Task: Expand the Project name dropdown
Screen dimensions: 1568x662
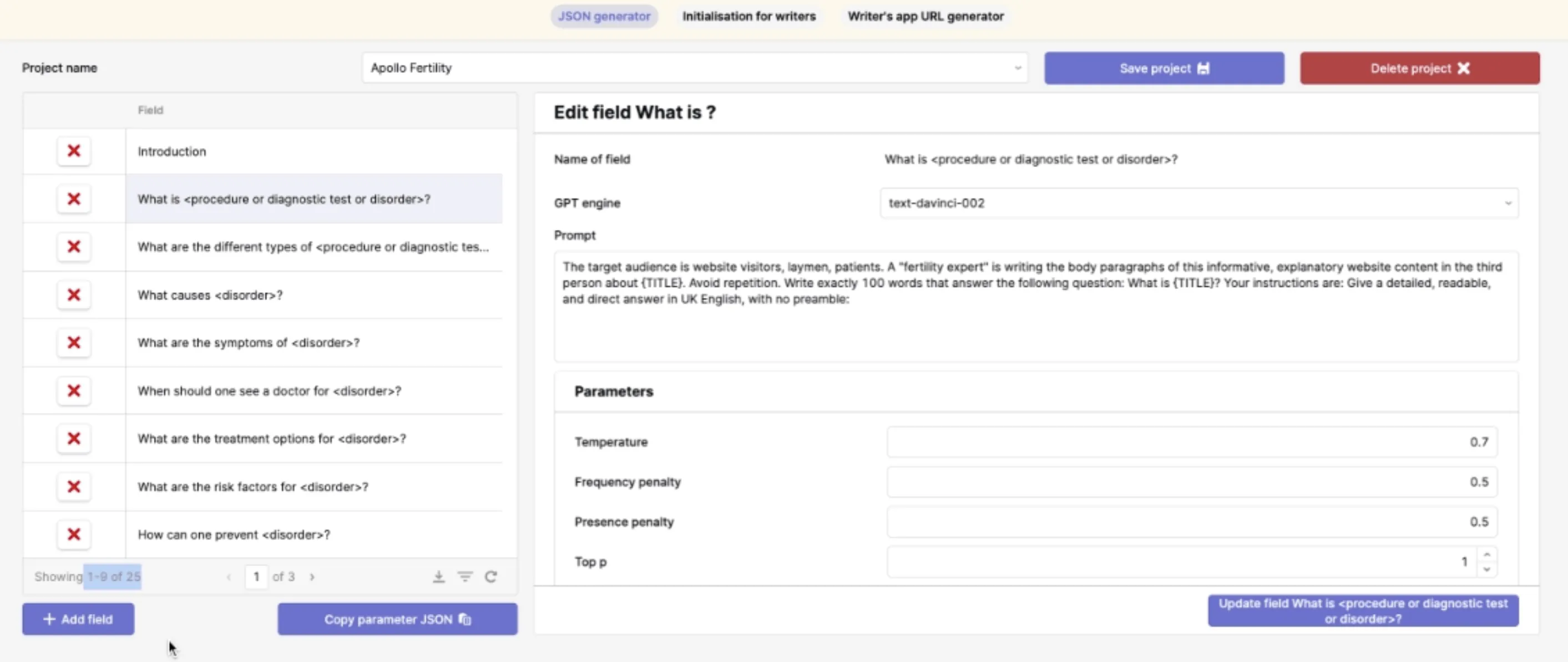Action: pos(695,68)
